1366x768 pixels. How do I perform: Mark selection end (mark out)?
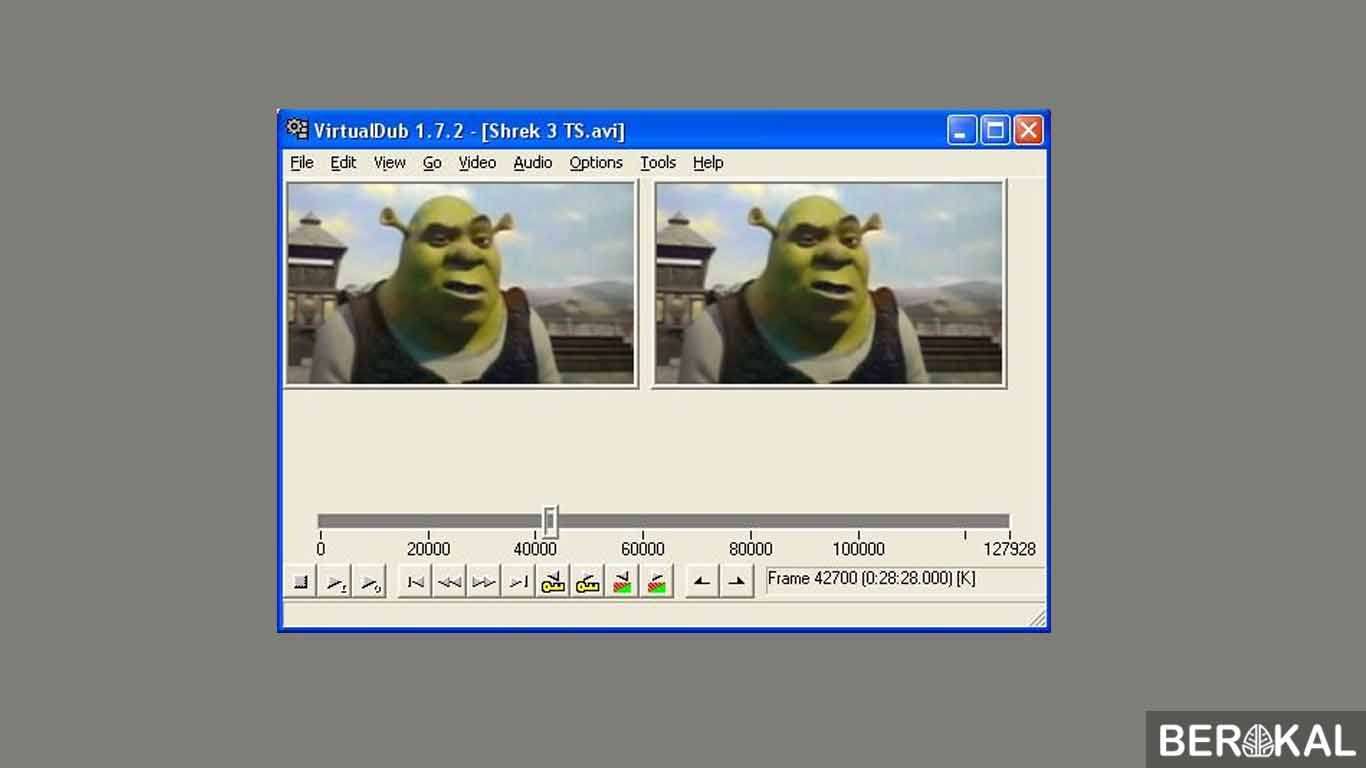point(737,582)
